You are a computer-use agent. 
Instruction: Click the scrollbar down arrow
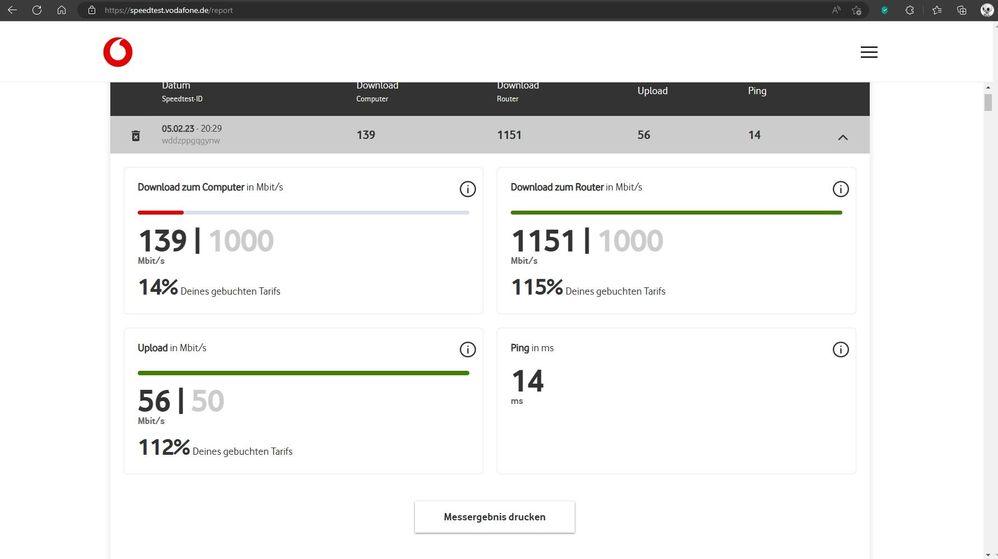987,554
